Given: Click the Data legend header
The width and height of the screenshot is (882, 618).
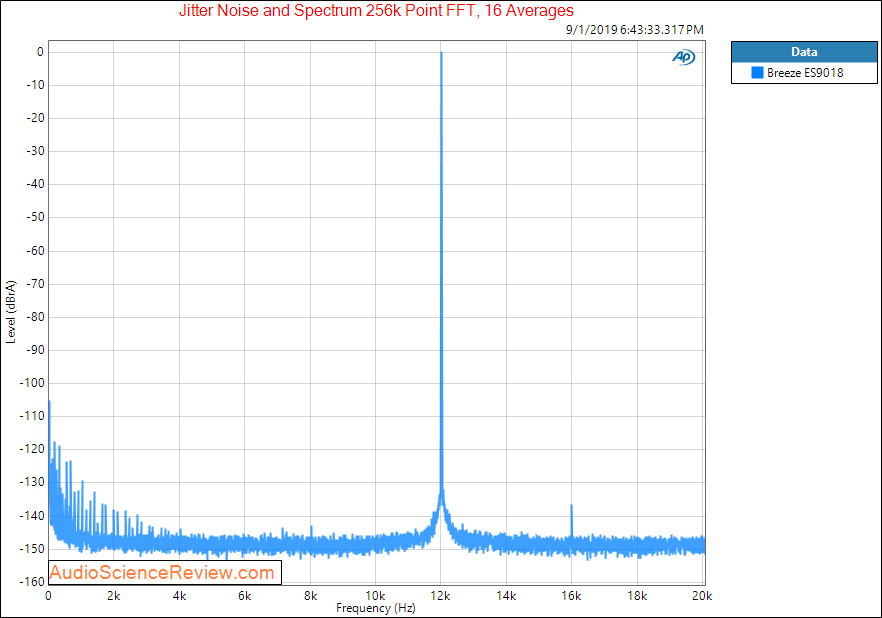Looking at the screenshot, I should click(x=804, y=52).
